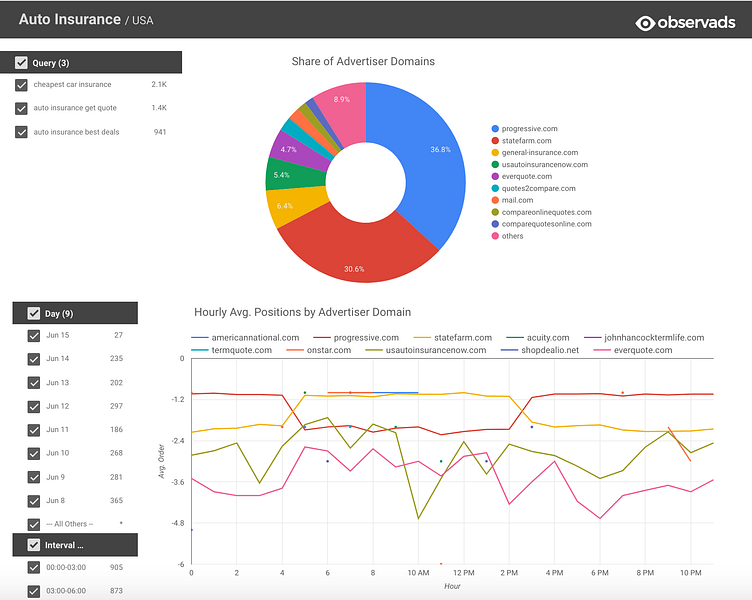The image size is (752, 600).
Task: Uncheck the cheapest car insurance query
Action: [21, 85]
